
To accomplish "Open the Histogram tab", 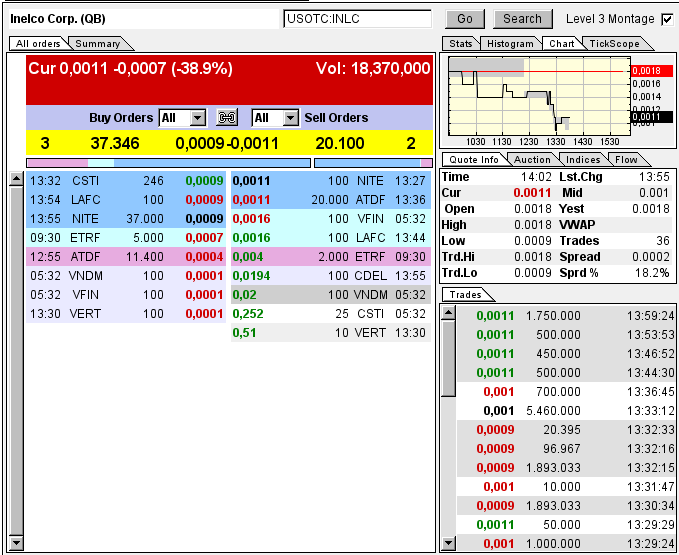I will pos(510,44).
